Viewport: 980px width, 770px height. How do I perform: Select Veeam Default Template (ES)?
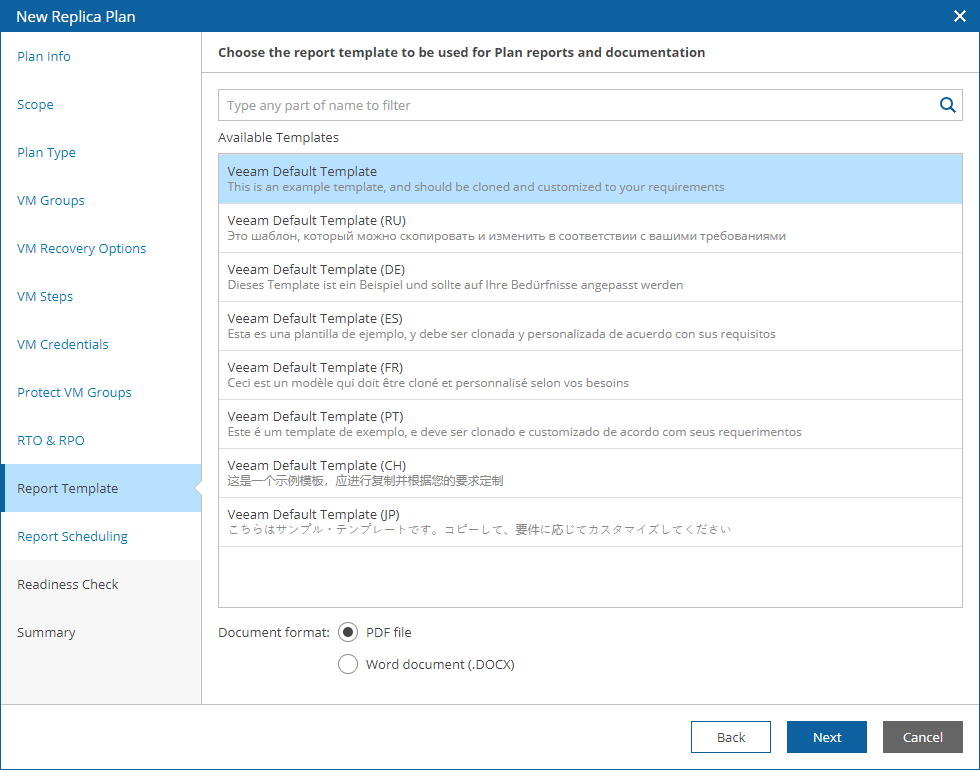click(x=590, y=326)
